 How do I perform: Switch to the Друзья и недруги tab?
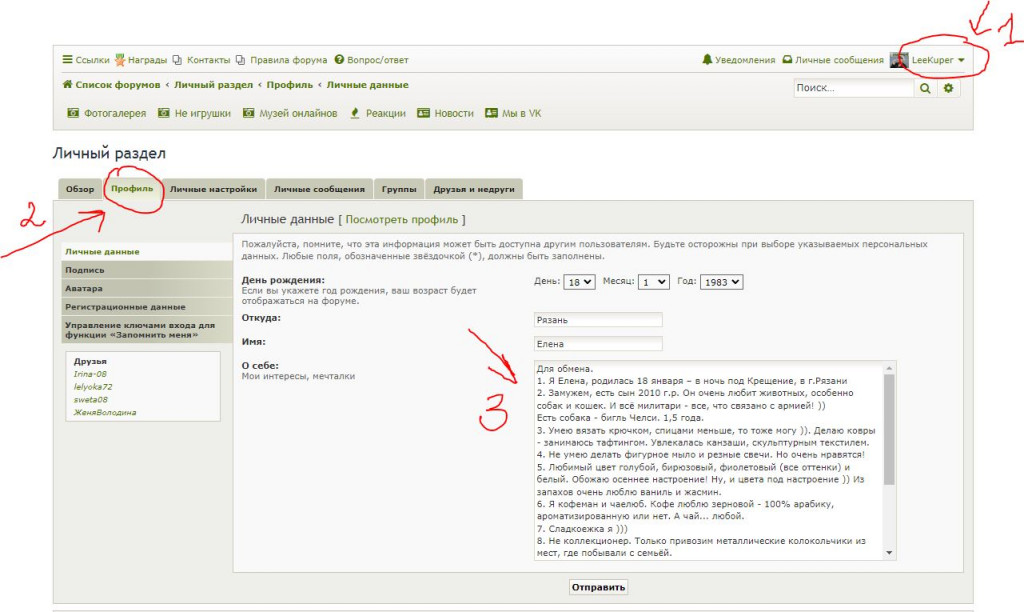pos(473,189)
